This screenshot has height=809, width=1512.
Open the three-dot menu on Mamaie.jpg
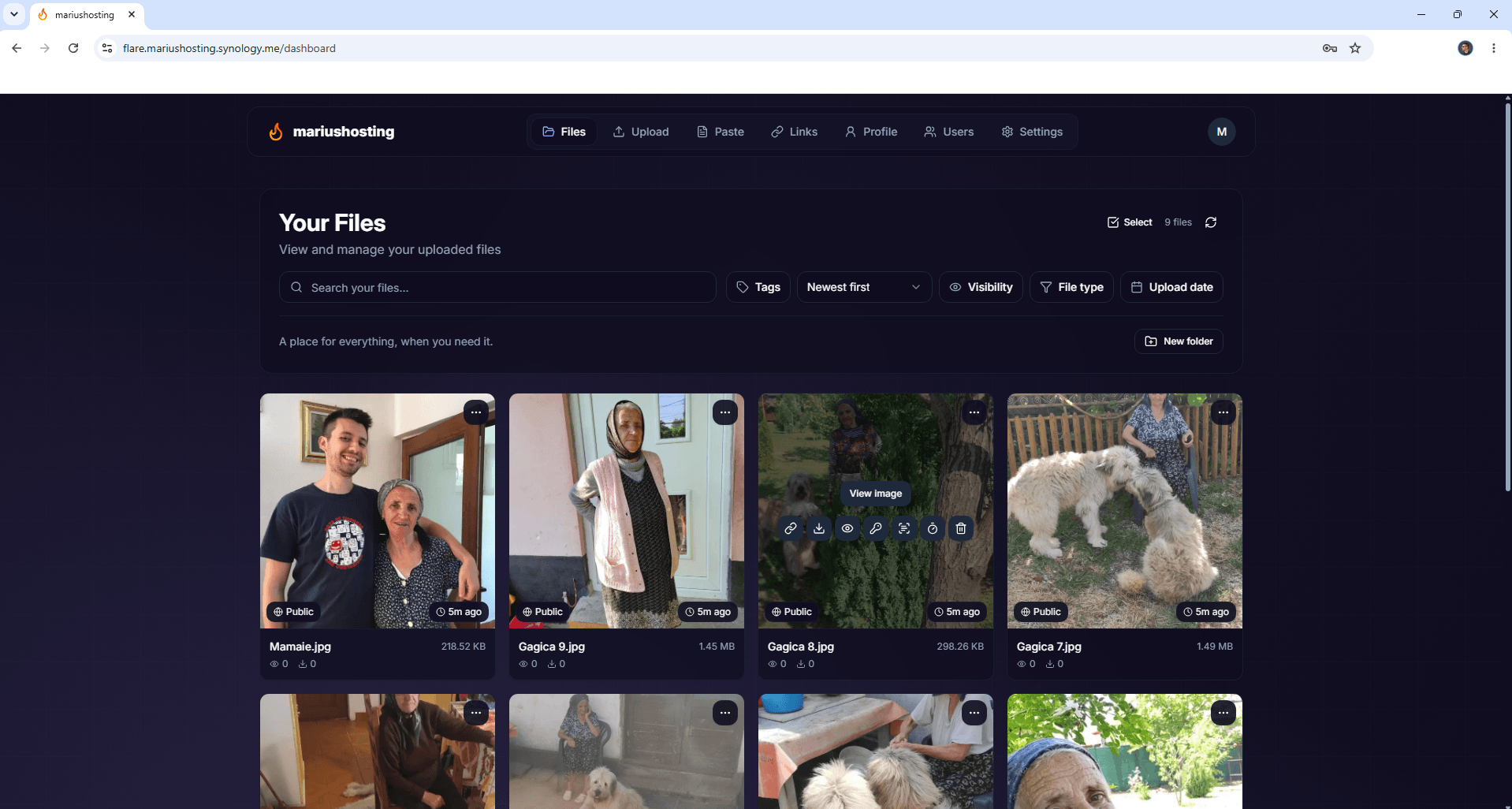point(476,412)
